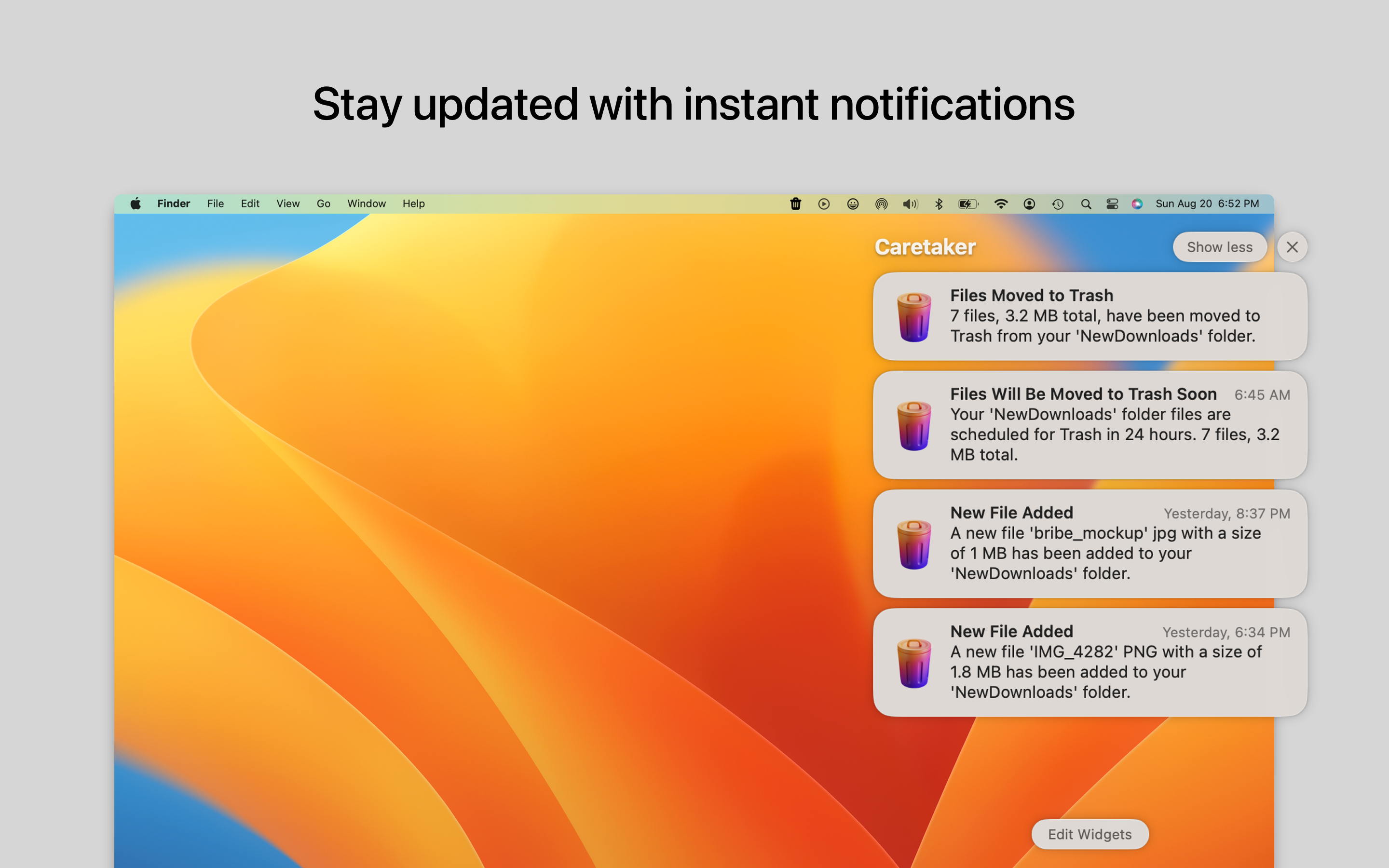Click the Yesterday, 8:37 PM timestamp
1389x868 pixels.
1226,514
